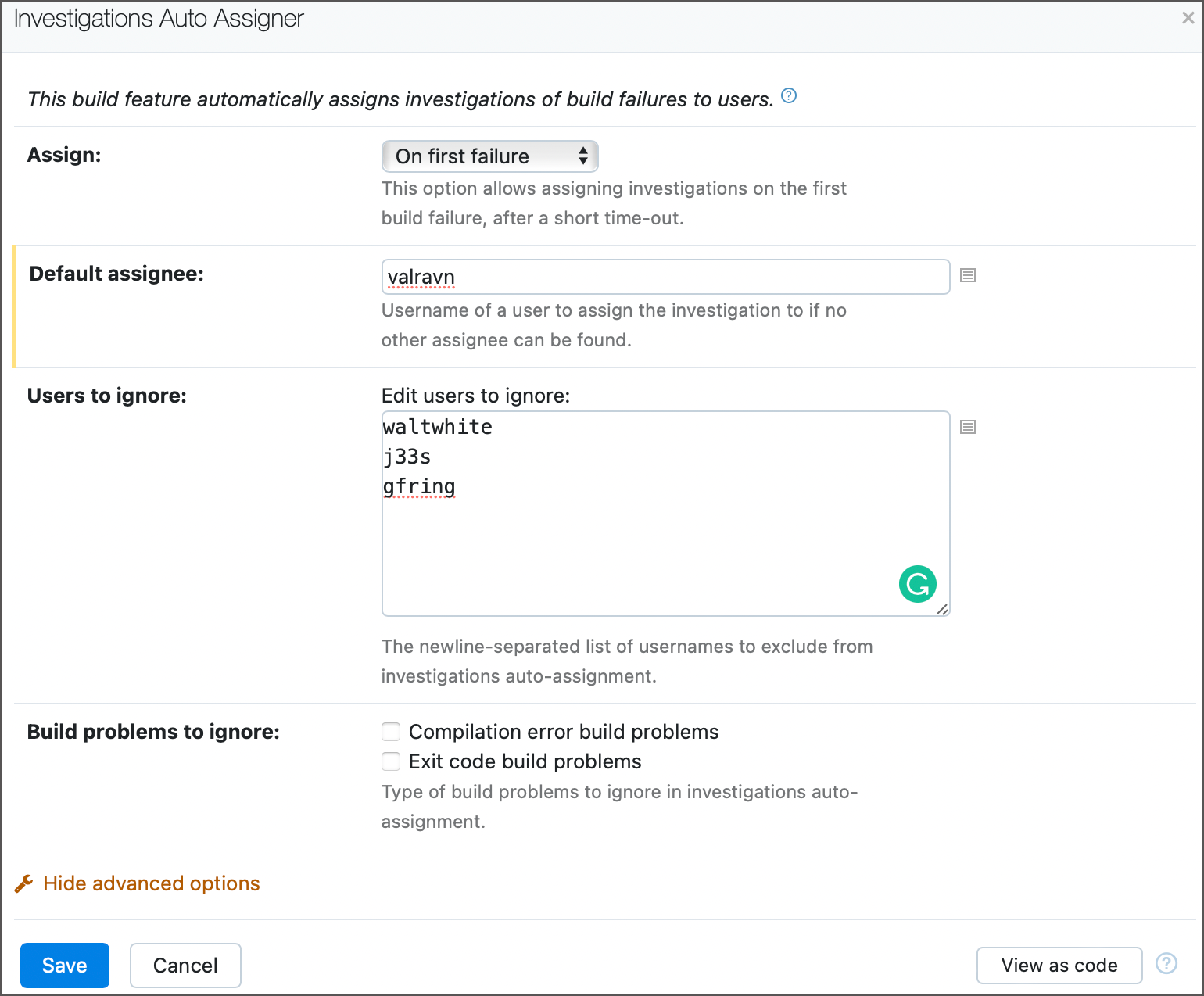This screenshot has height=996, width=1204.
Task: Open the help icon next to View as code
Action: coord(1166,964)
